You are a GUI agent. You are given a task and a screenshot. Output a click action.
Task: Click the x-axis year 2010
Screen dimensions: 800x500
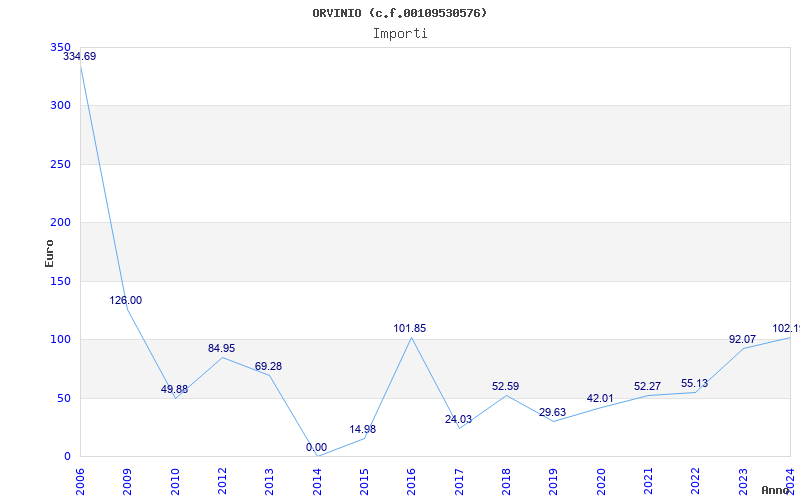click(x=174, y=482)
